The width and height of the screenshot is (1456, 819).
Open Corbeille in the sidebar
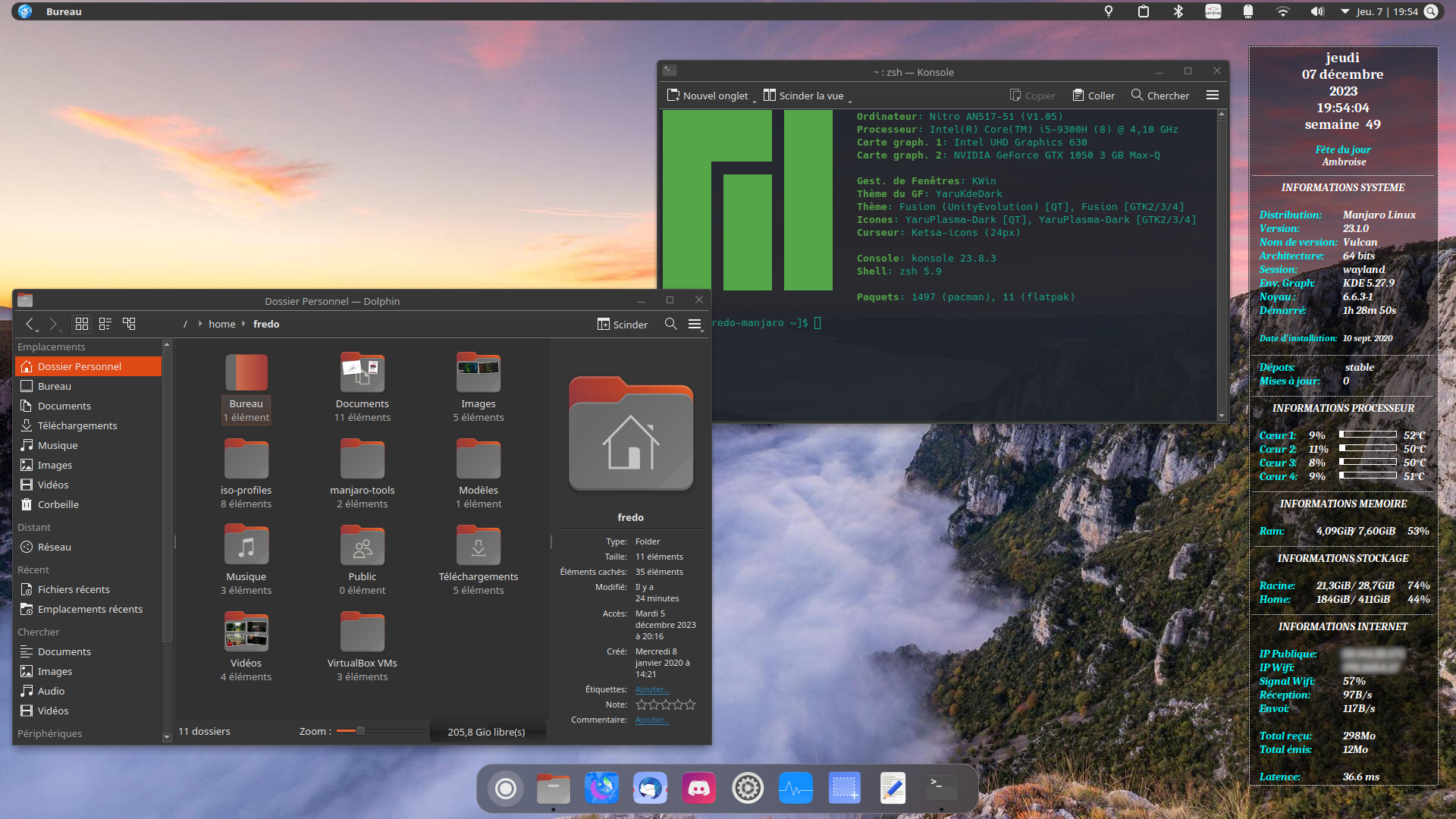point(58,504)
